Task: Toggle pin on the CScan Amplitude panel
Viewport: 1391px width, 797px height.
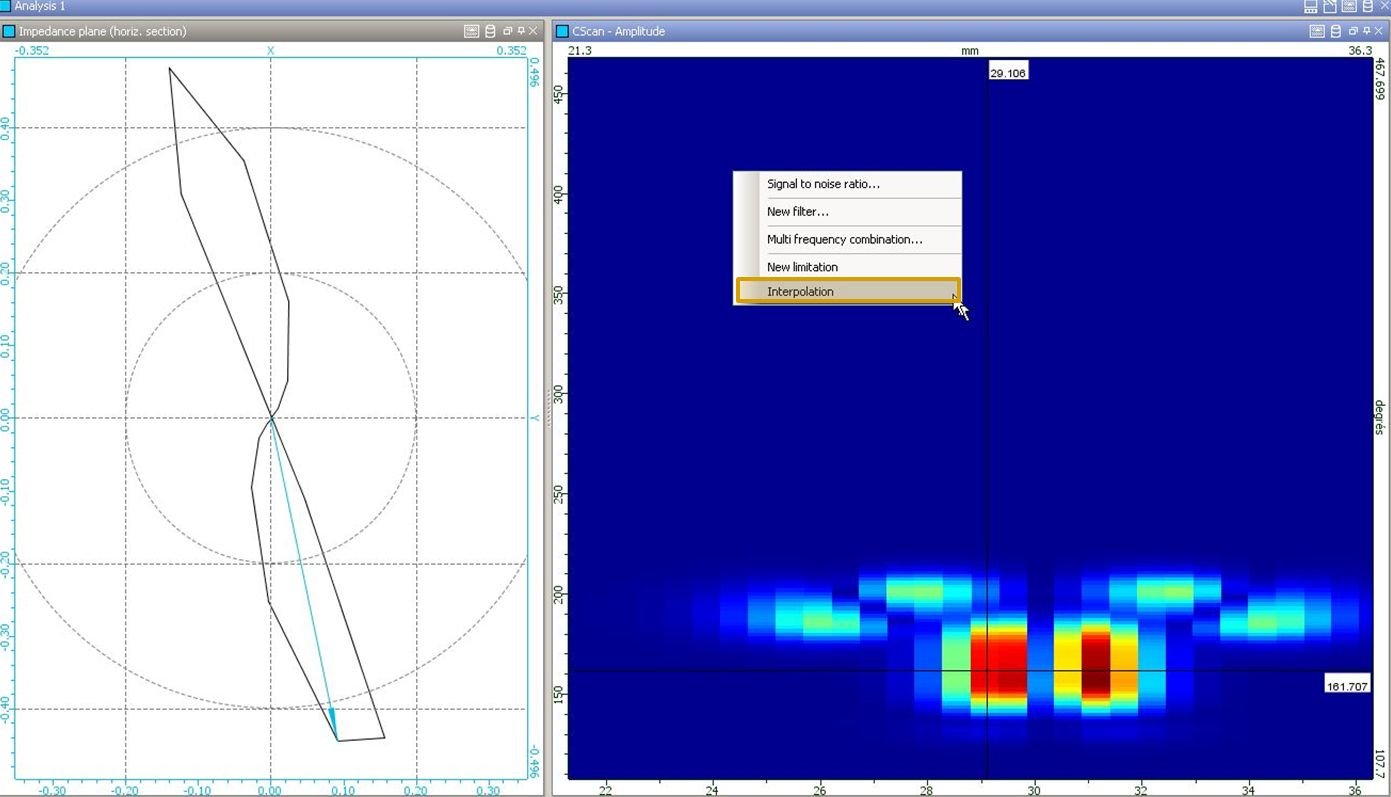Action: [1366, 31]
